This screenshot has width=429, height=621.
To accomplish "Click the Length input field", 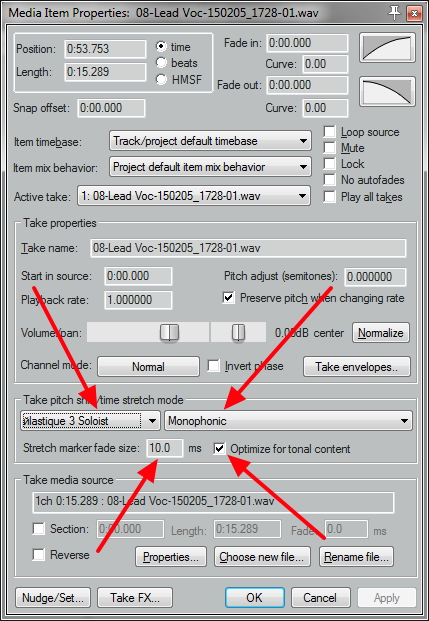I will point(105,72).
